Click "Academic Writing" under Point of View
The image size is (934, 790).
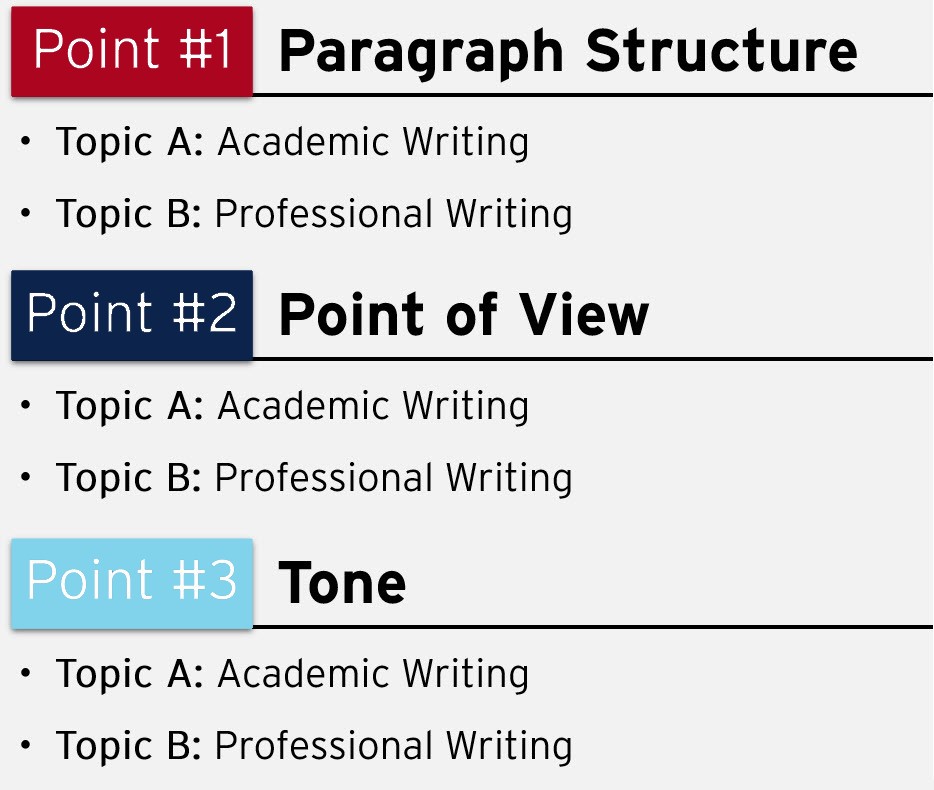coord(373,406)
